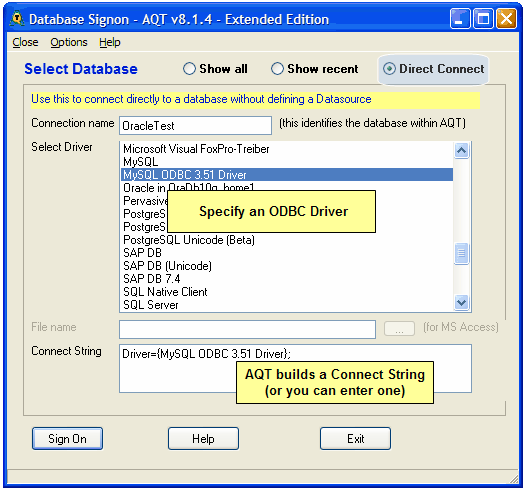The width and height of the screenshot is (525, 490).
Task: Click the Connect String text box
Action: click(x=295, y=368)
